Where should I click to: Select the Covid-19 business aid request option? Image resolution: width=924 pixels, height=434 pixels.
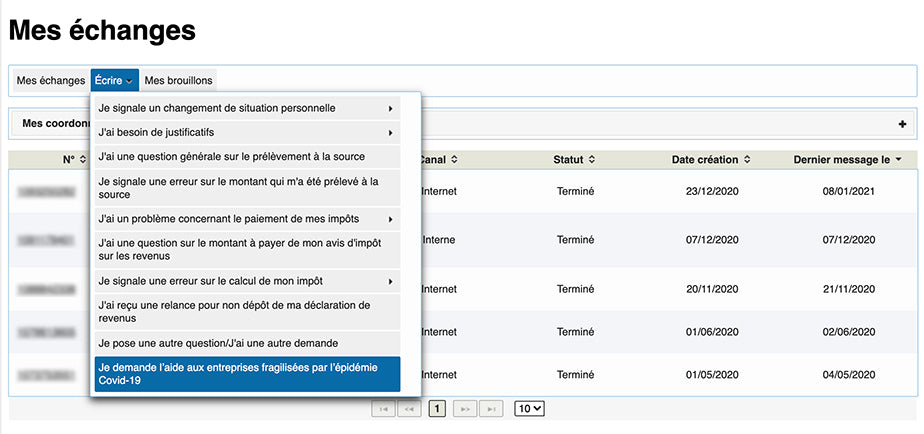246,374
